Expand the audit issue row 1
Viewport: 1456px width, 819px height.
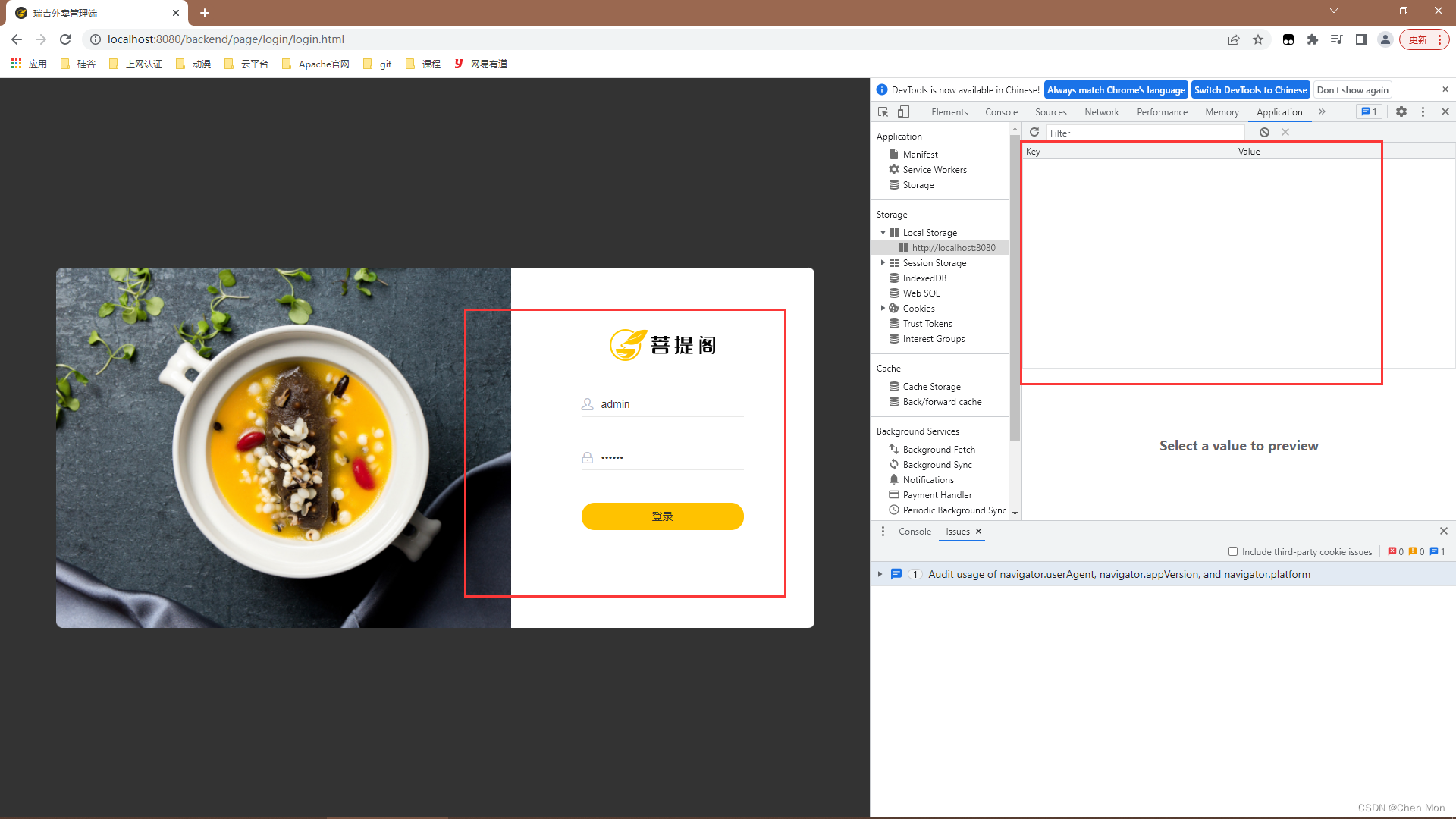(879, 574)
